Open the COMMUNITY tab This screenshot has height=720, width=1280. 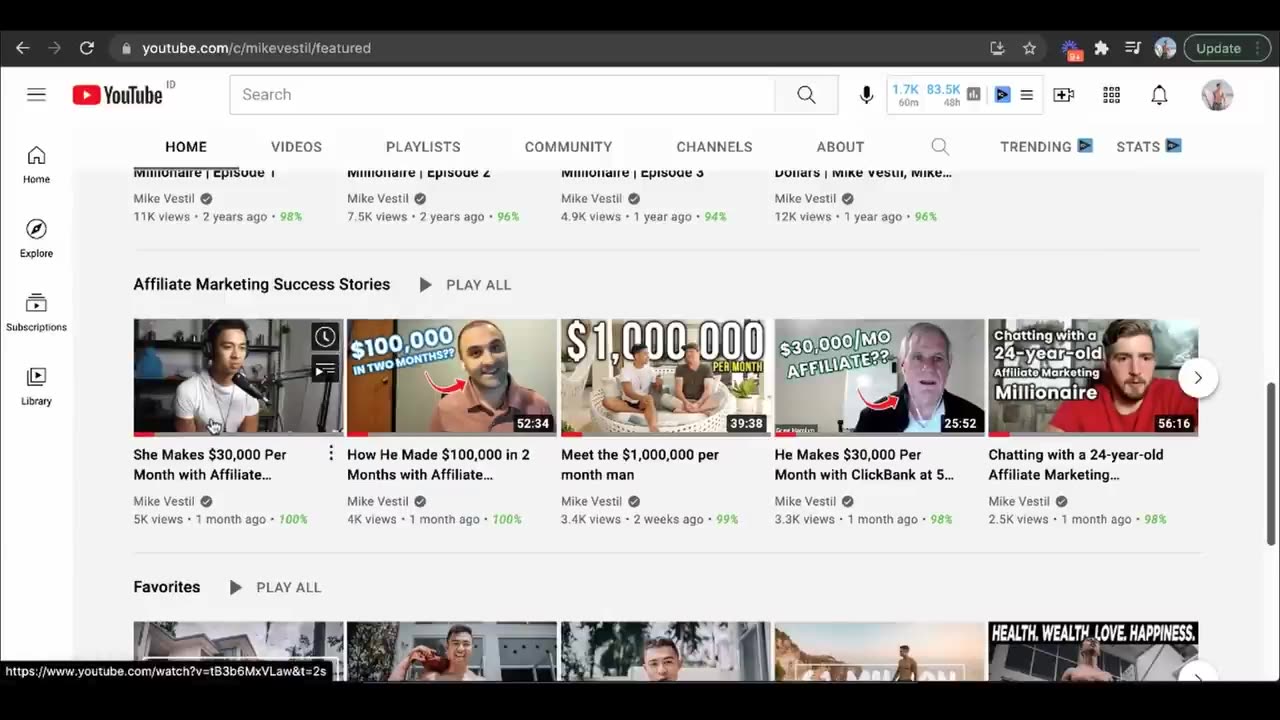568,147
